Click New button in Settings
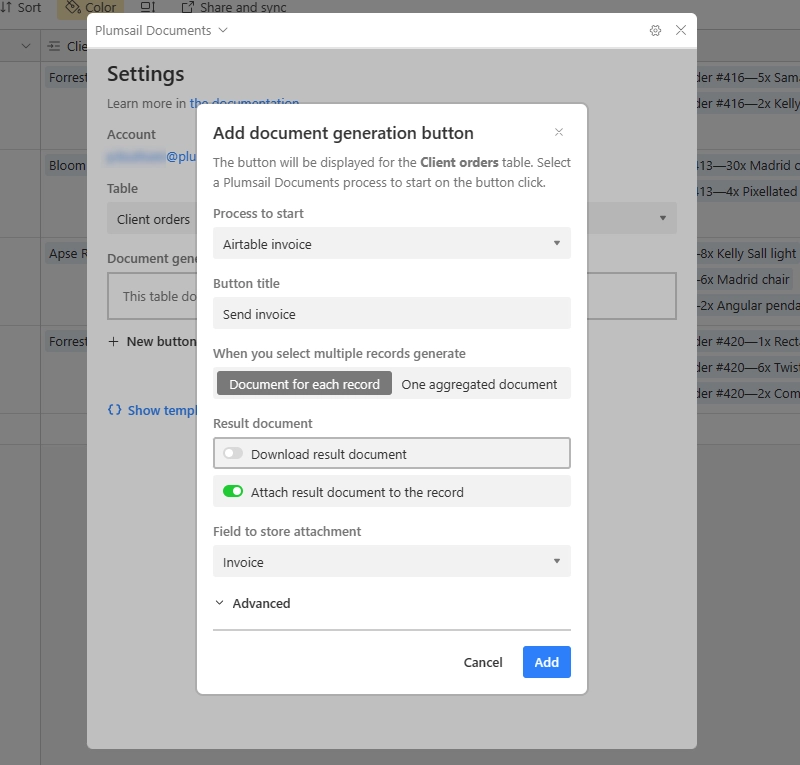The height and width of the screenshot is (765, 800). 152,341
